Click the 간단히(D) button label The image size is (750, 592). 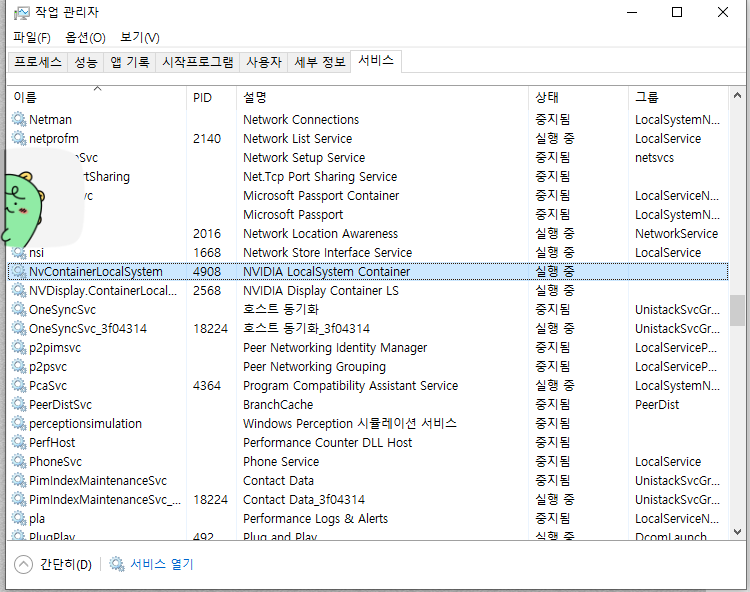tap(66, 564)
